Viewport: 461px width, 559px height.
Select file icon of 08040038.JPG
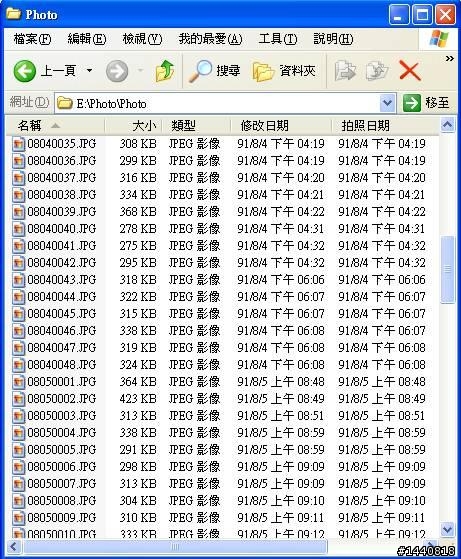tap(18, 195)
